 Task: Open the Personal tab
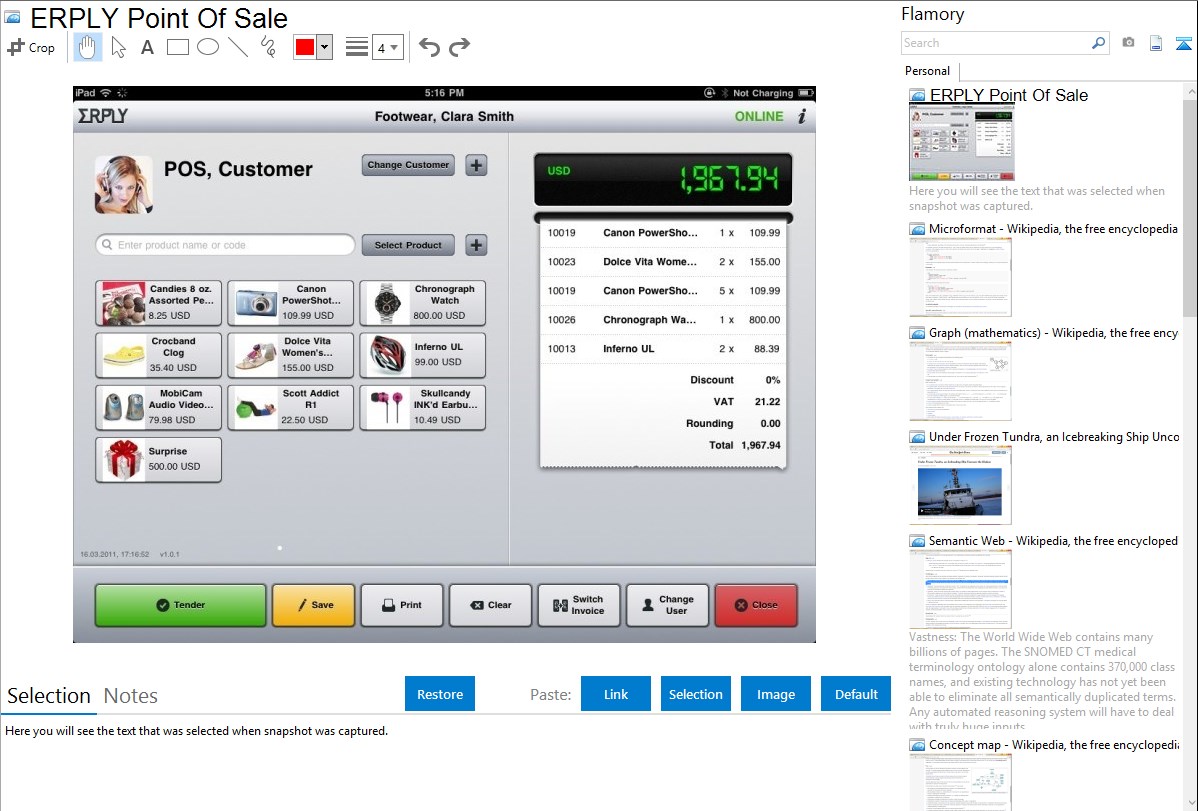point(928,71)
